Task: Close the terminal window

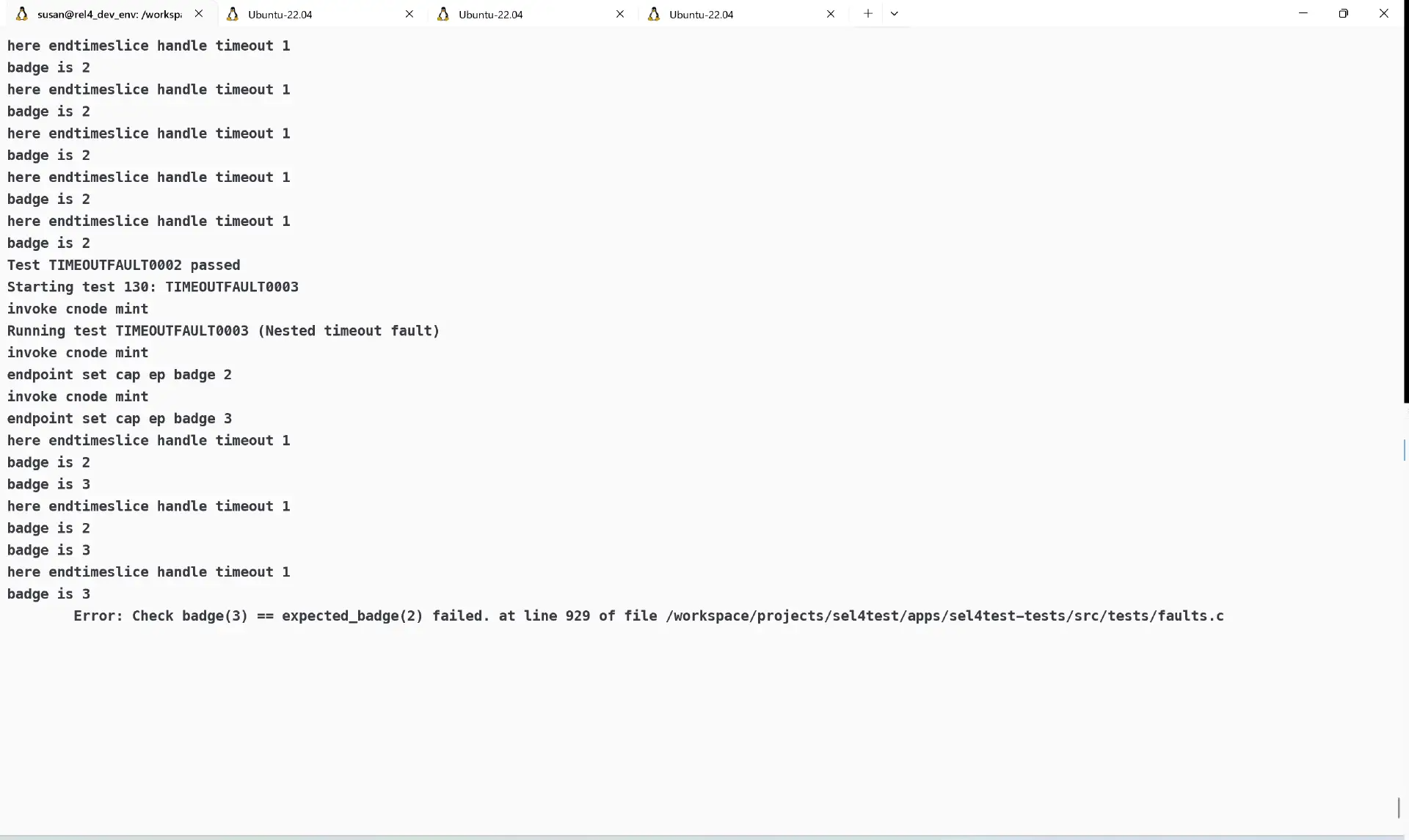Action: (1384, 13)
